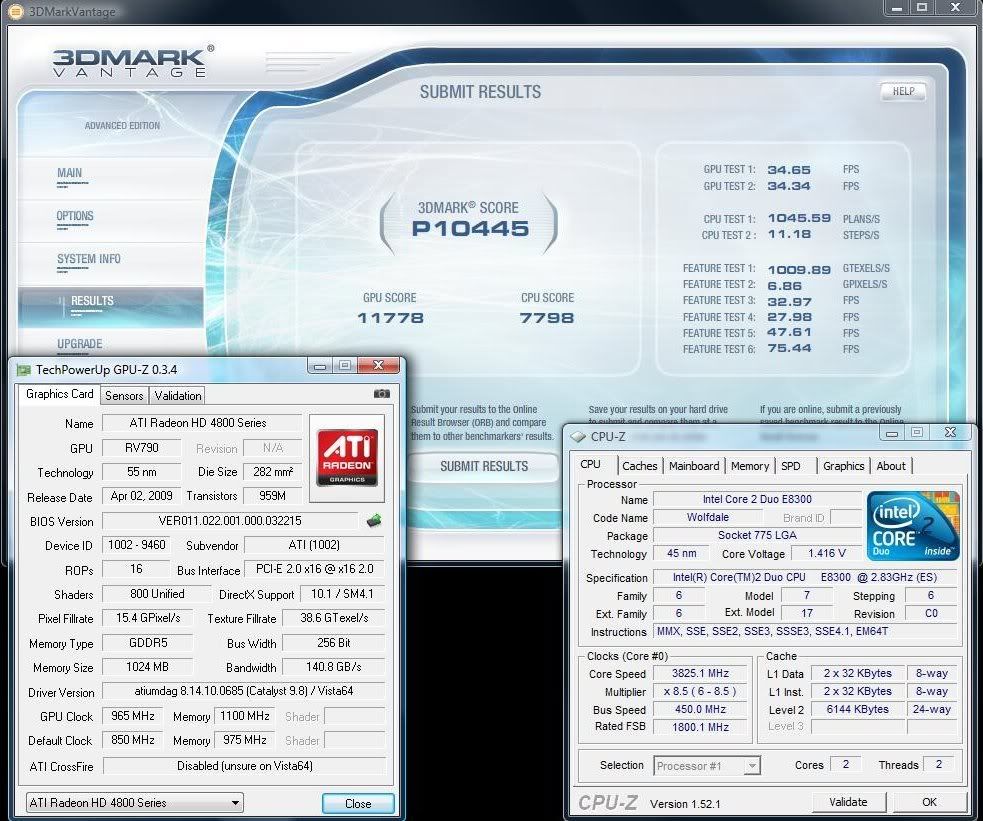Click the Code Name Wolfdale field
983x821 pixels.
[708, 517]
